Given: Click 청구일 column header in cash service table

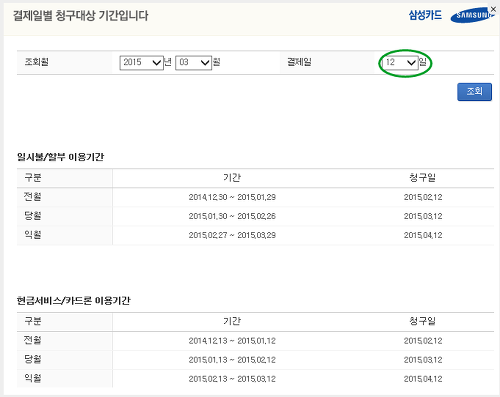Looking at the screenshot, I should [x=423, y=321].
